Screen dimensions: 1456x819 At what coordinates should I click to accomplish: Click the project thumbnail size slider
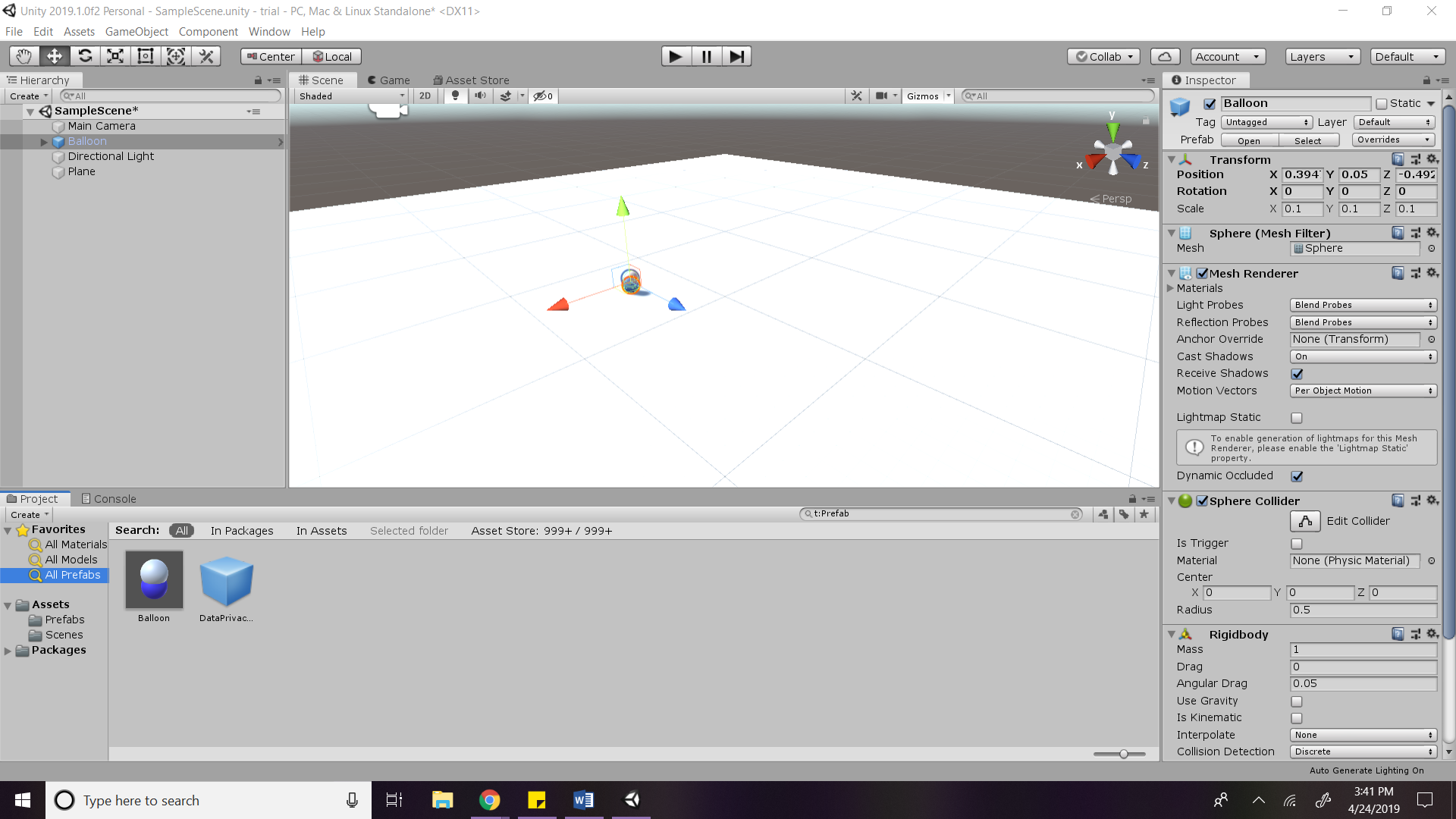1123,754
